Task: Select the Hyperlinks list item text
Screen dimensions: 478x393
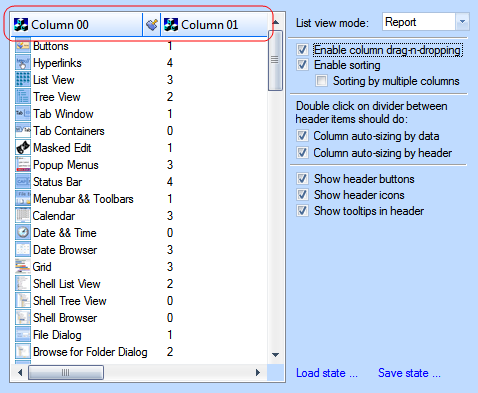Action: click(57, 63)
